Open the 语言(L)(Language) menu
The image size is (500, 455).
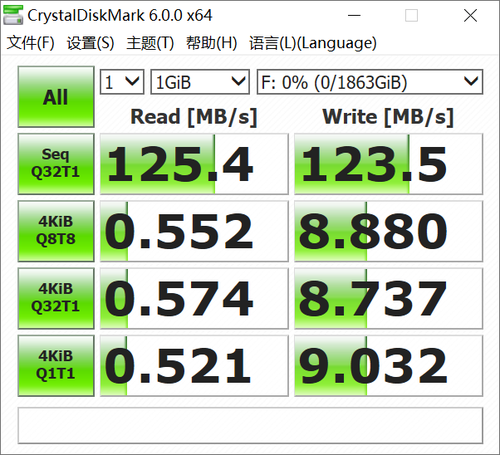click(313, 43)
